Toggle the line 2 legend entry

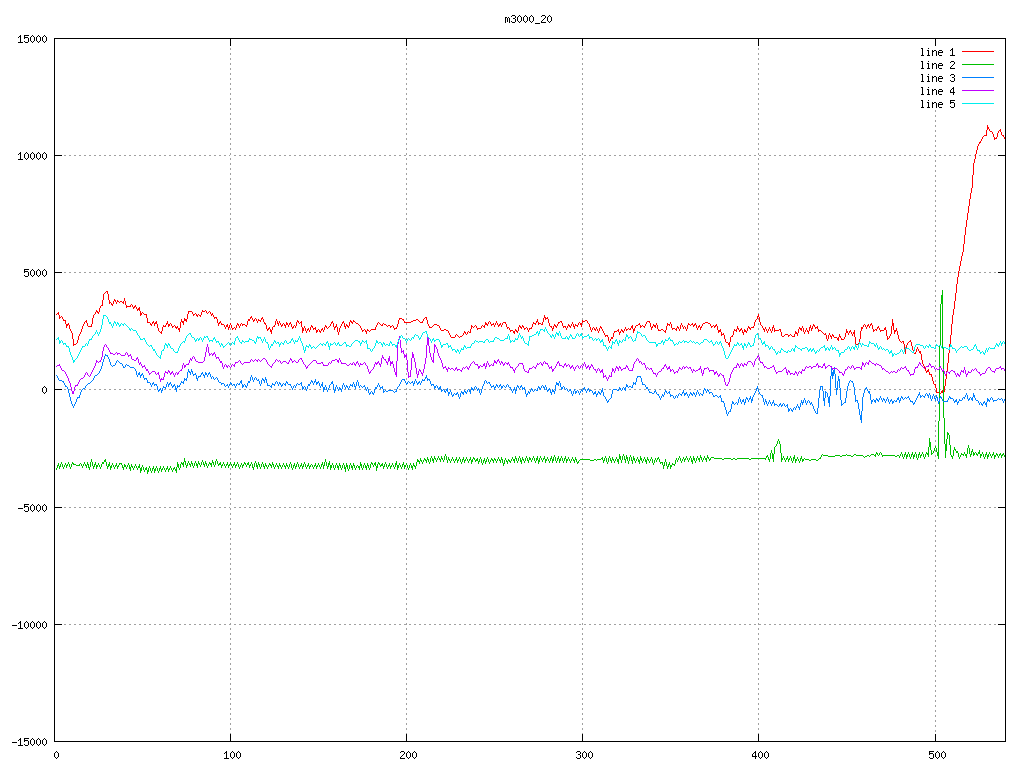click(x=938, y=65)
